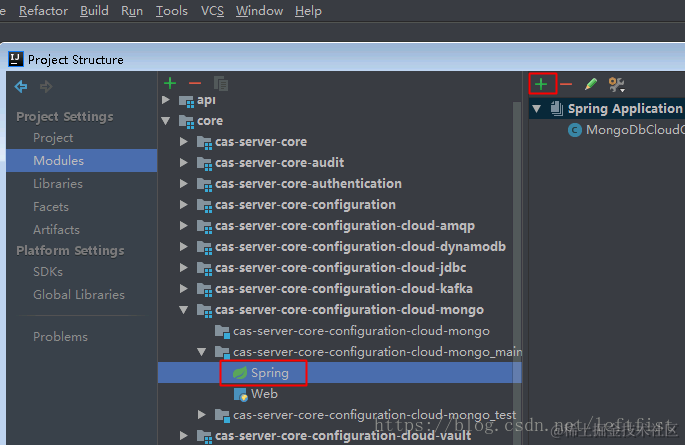Open the Run menu
Screen dimensions: 685x445
point(132,11)
